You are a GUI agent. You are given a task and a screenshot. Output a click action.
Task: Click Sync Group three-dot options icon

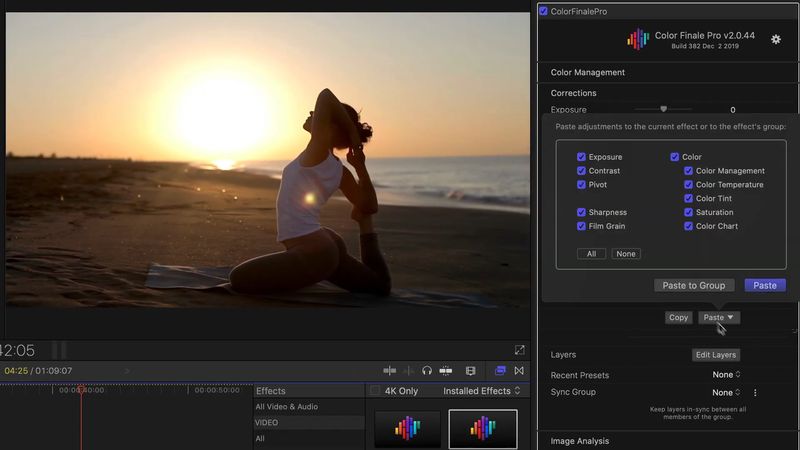(x=755, y=393)
